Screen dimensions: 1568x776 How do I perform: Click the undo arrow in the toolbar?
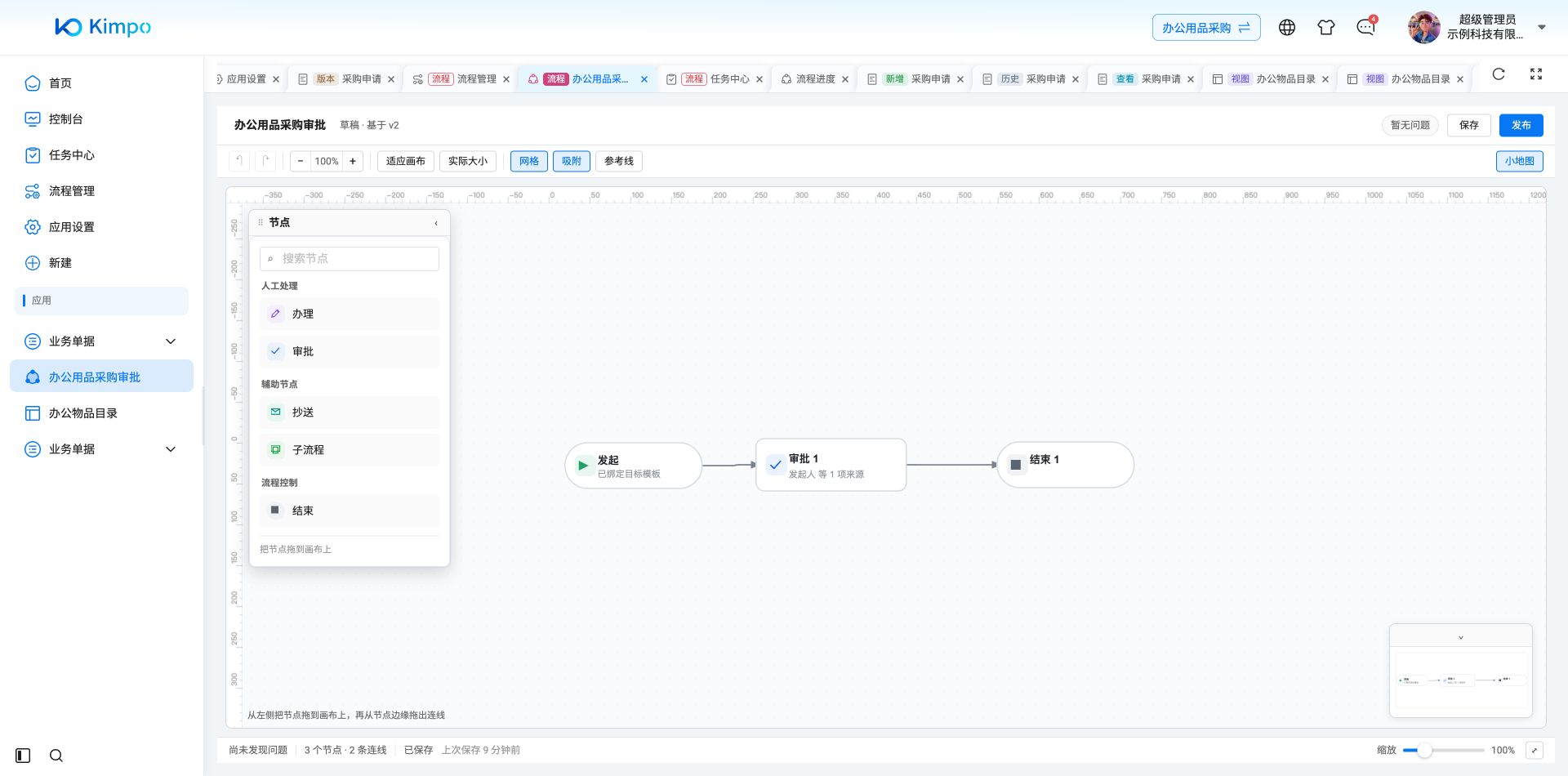click(238, 161)
